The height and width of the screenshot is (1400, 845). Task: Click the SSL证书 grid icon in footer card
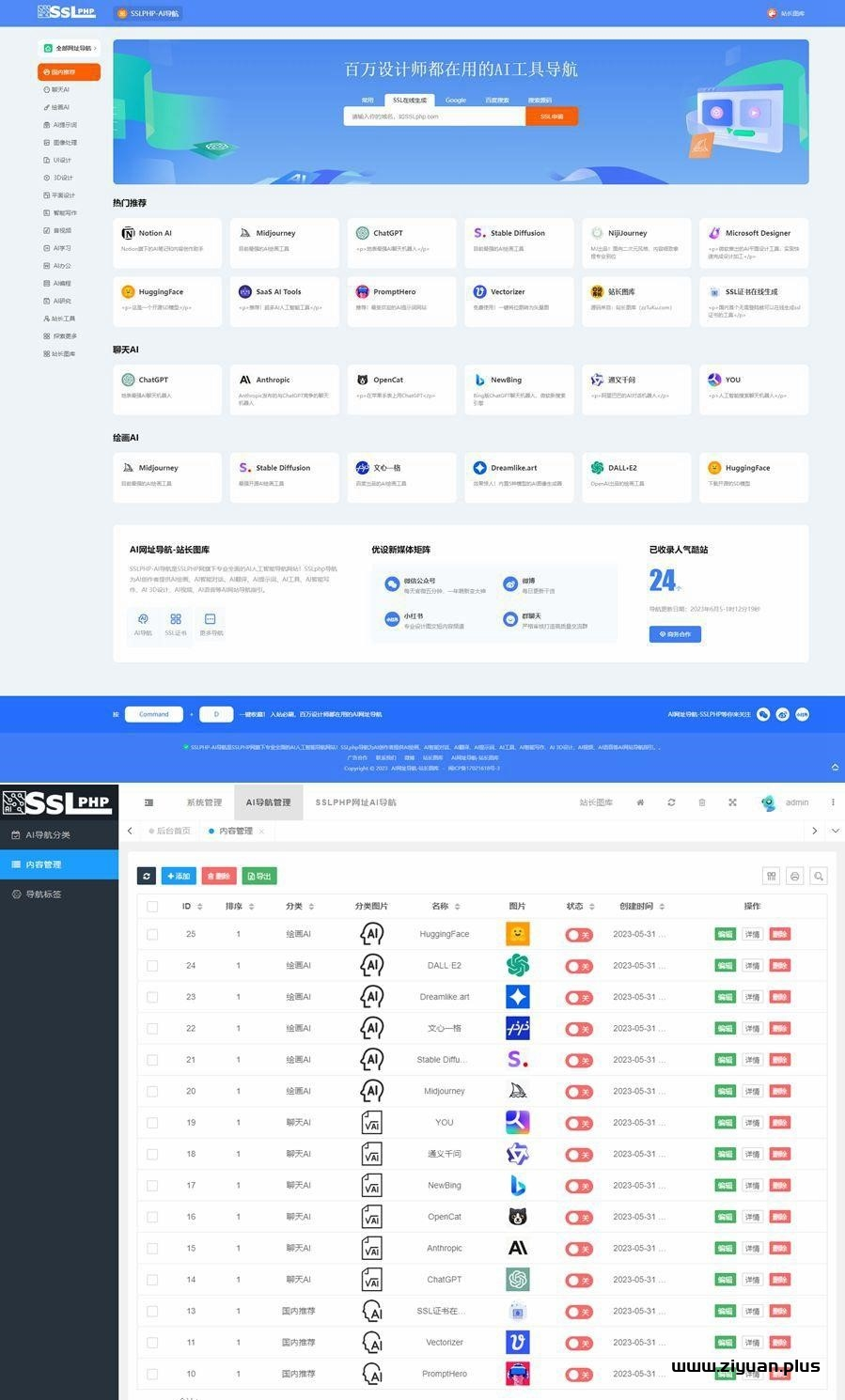click(x=176, y=619)
